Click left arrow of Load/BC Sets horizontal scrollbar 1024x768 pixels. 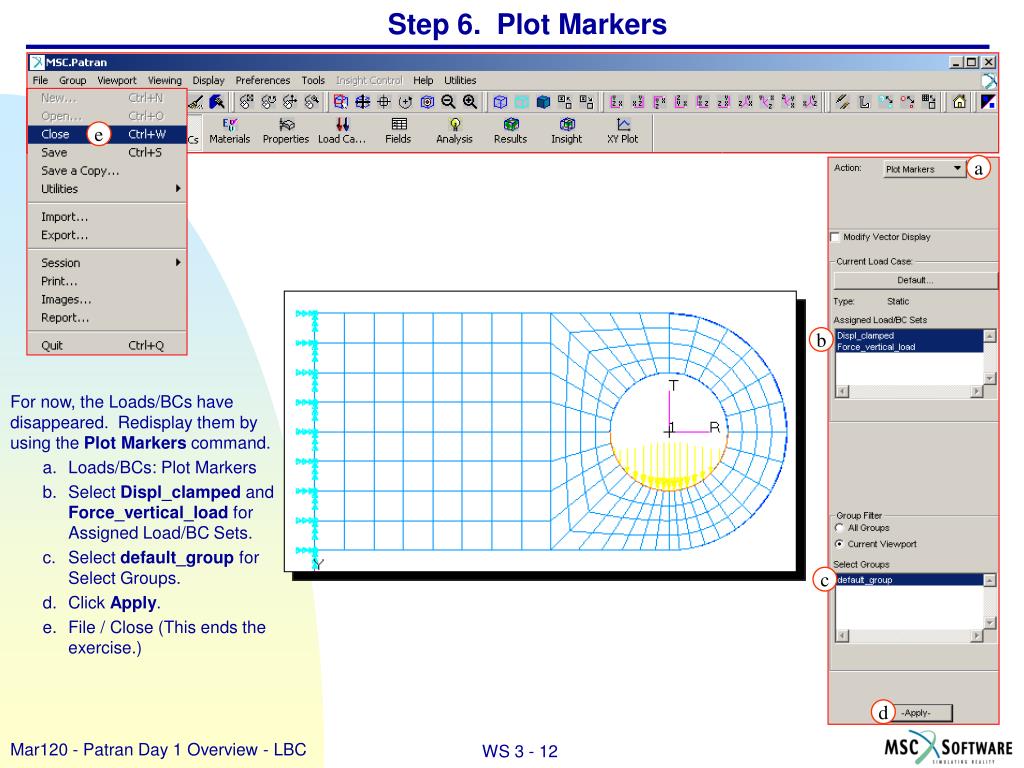[x=842, y=391]
